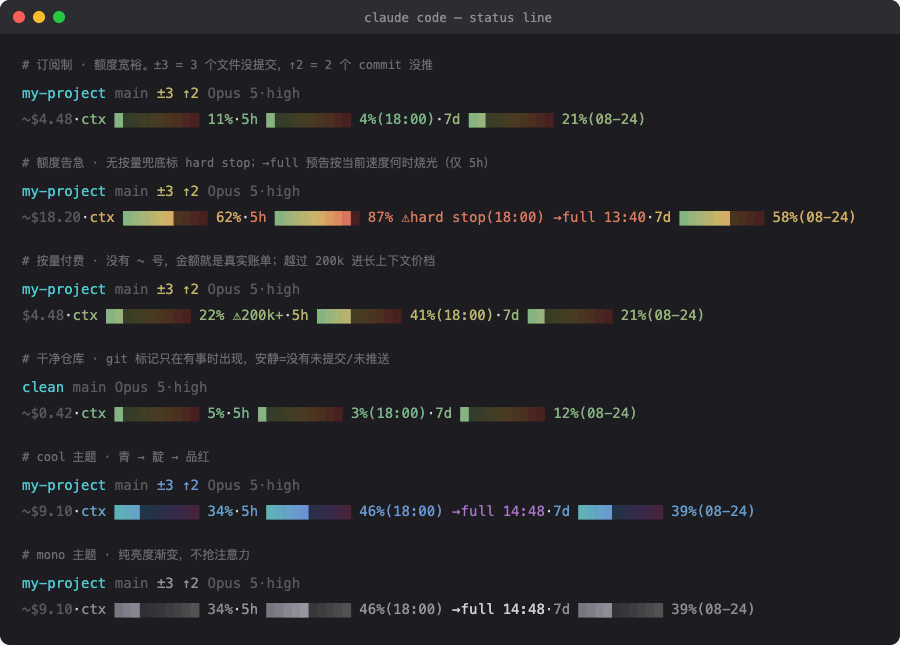
Task: Click the cost value '~$0.42'
Action: pos(47,413)
